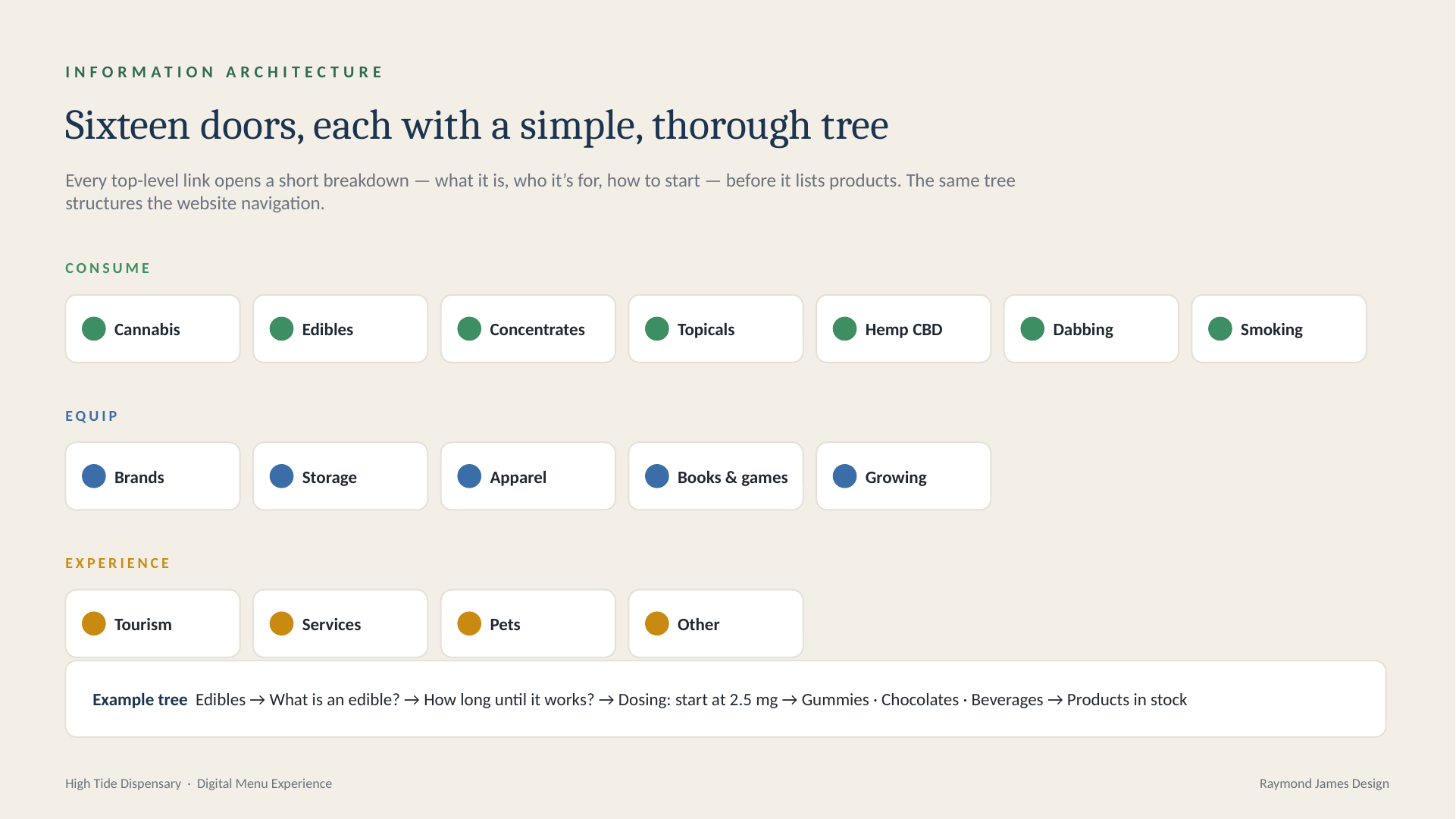The height and width of the screenshot is (819, 1456).
Task: Click the blue dot on Growing card
Action: tap(844, 476)
